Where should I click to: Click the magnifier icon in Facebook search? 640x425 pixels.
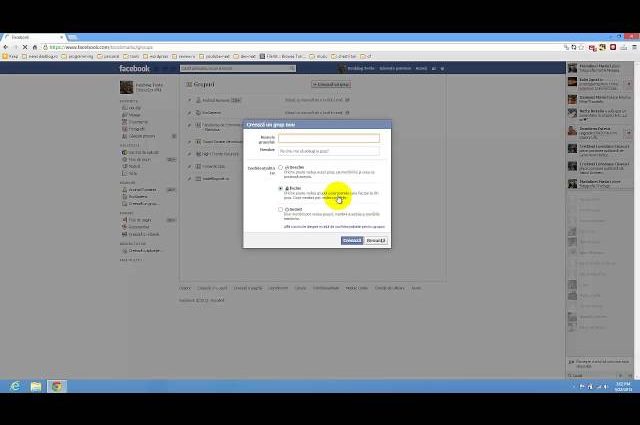point(292,69)
